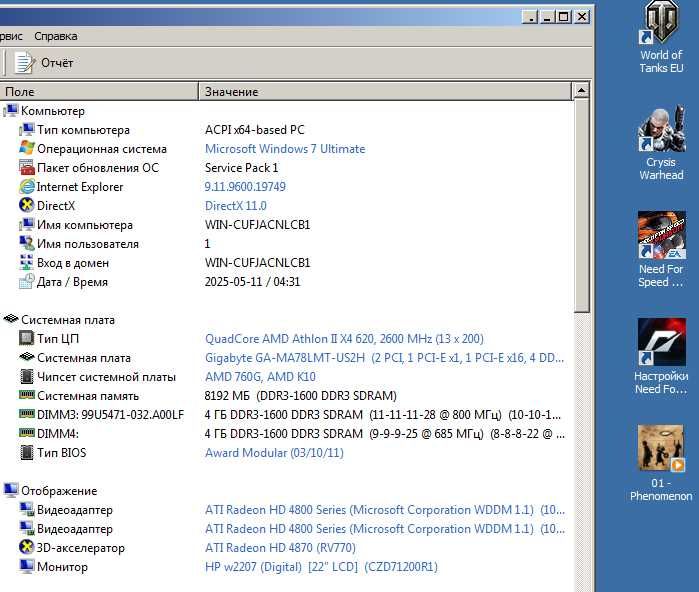Select the Системная плата section header icon
Screen dimensions: 699x592
[11, 319]
